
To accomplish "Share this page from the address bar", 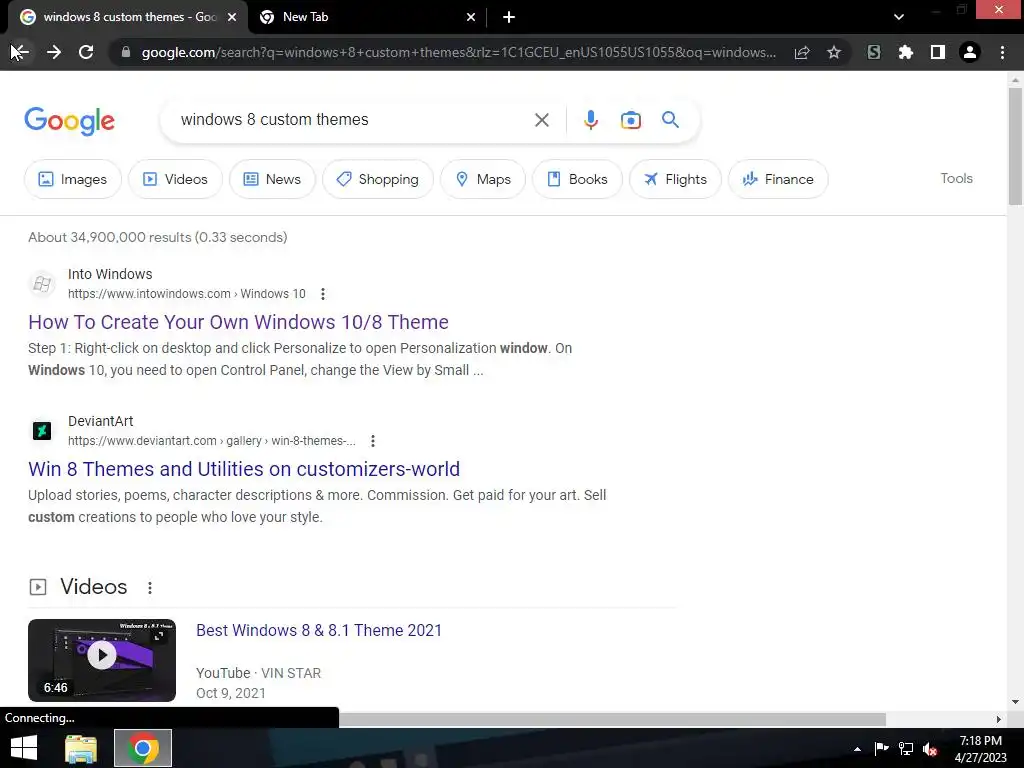I will click(802, 52).
